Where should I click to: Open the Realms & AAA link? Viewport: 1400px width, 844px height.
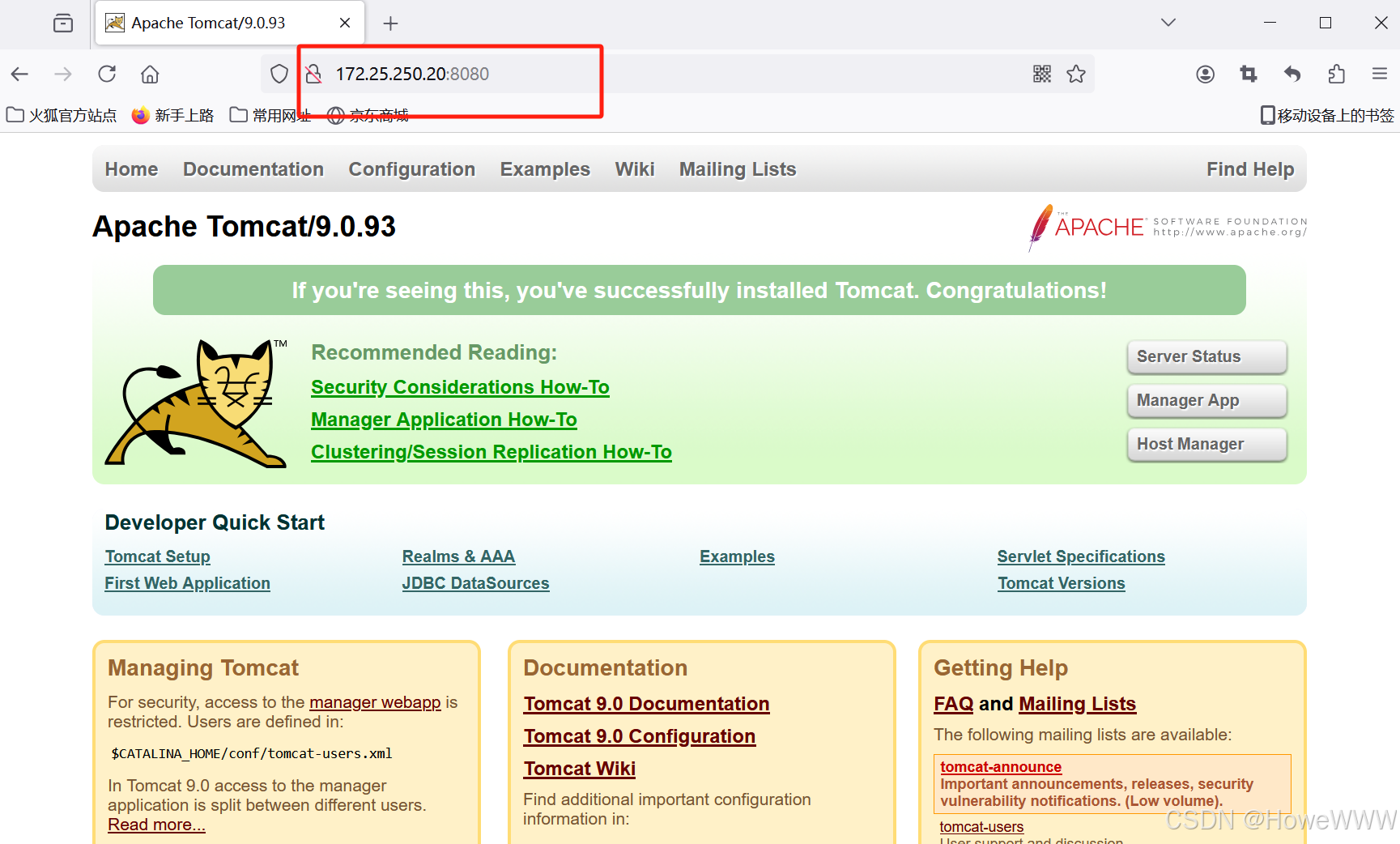458,556
